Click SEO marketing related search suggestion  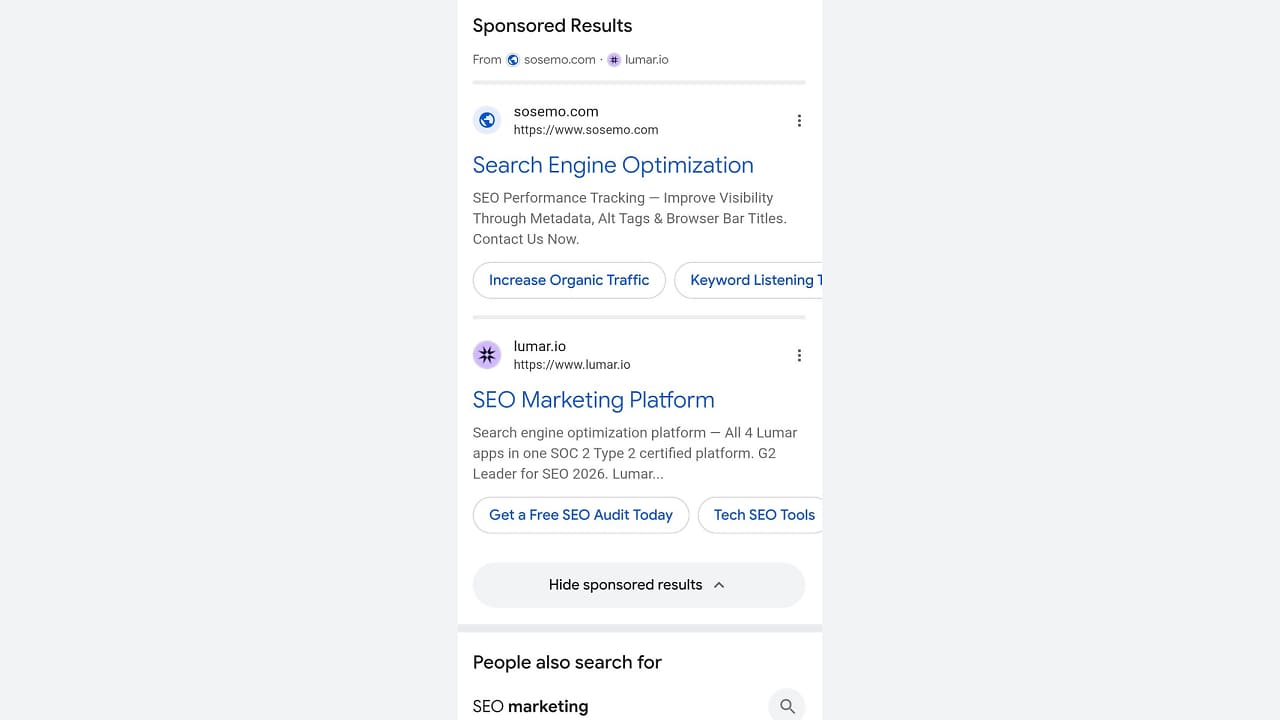530,706
